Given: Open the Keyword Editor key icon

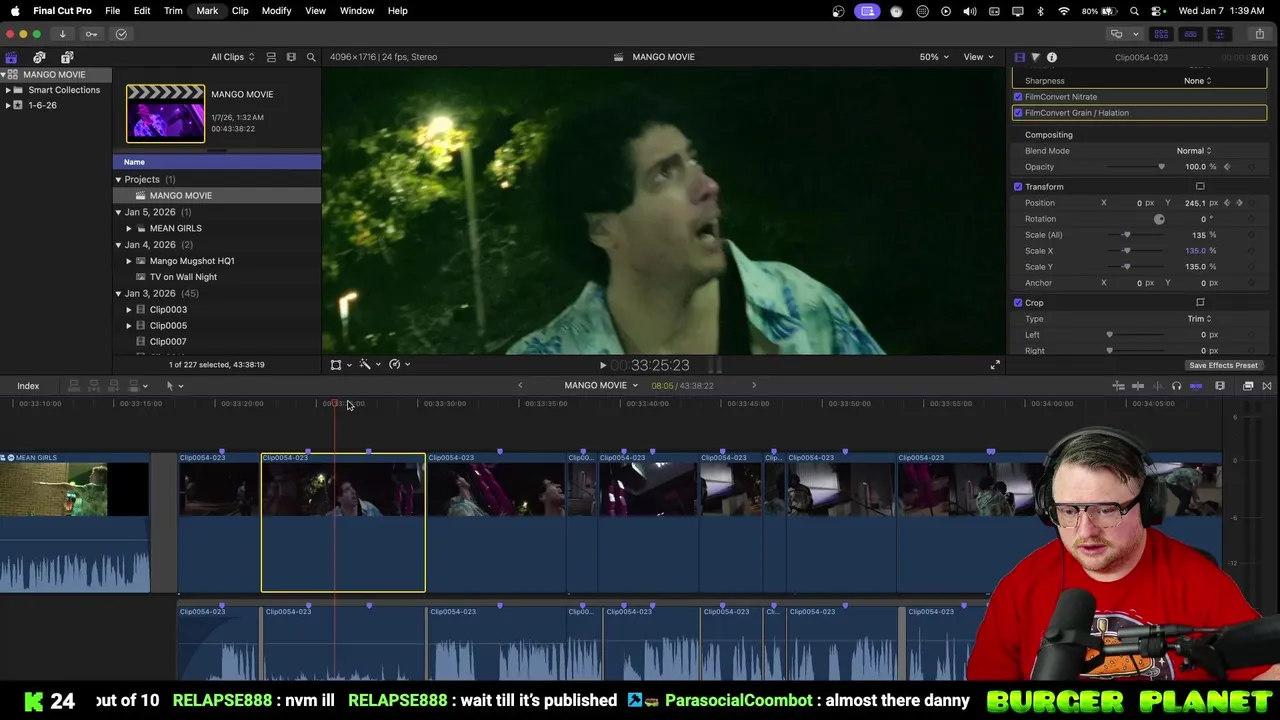Looking at the screenshot, I should click(x=91, y=34).
